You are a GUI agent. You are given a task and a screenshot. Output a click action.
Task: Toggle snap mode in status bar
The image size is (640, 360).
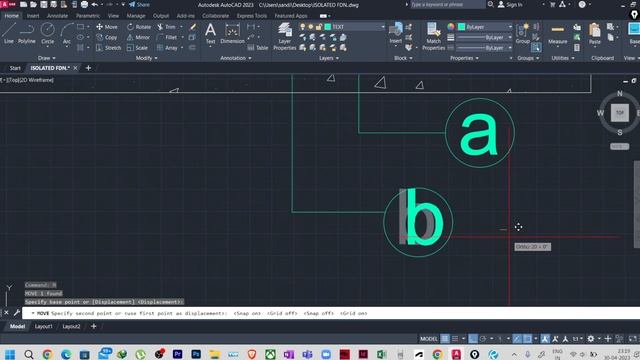[455, 338]
